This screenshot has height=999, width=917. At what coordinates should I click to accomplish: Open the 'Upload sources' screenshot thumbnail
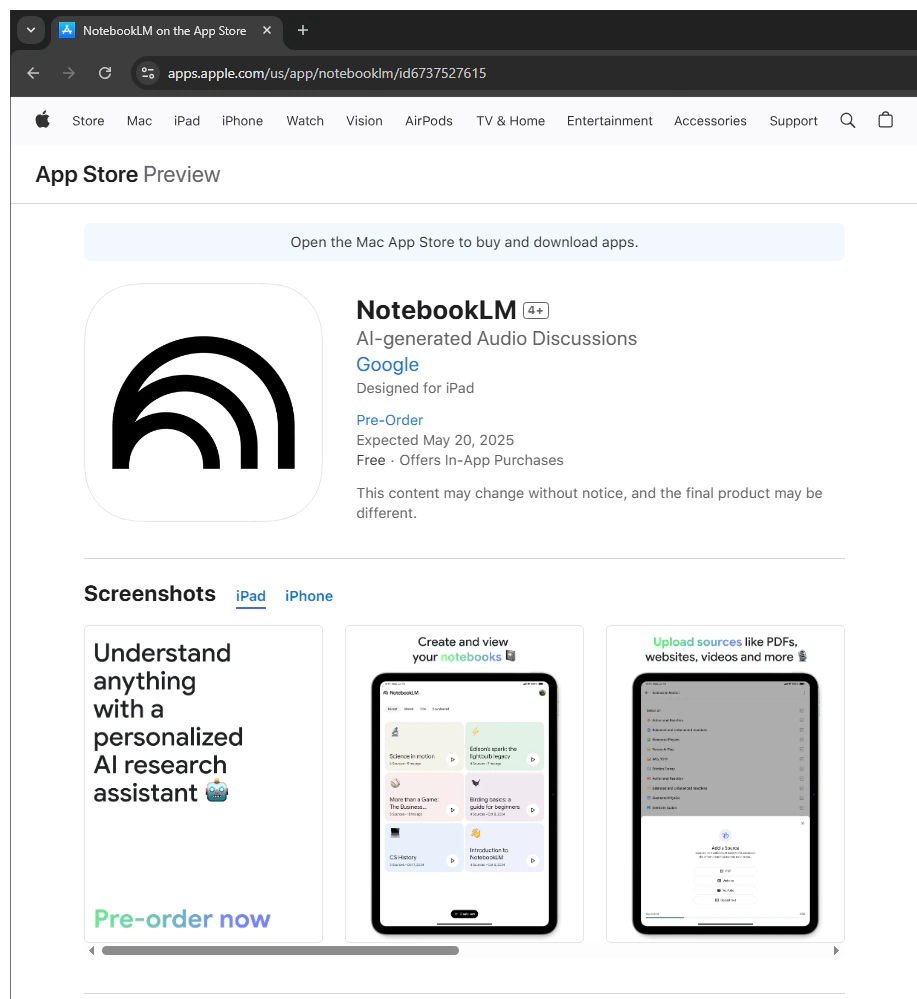tap(725, 784)
